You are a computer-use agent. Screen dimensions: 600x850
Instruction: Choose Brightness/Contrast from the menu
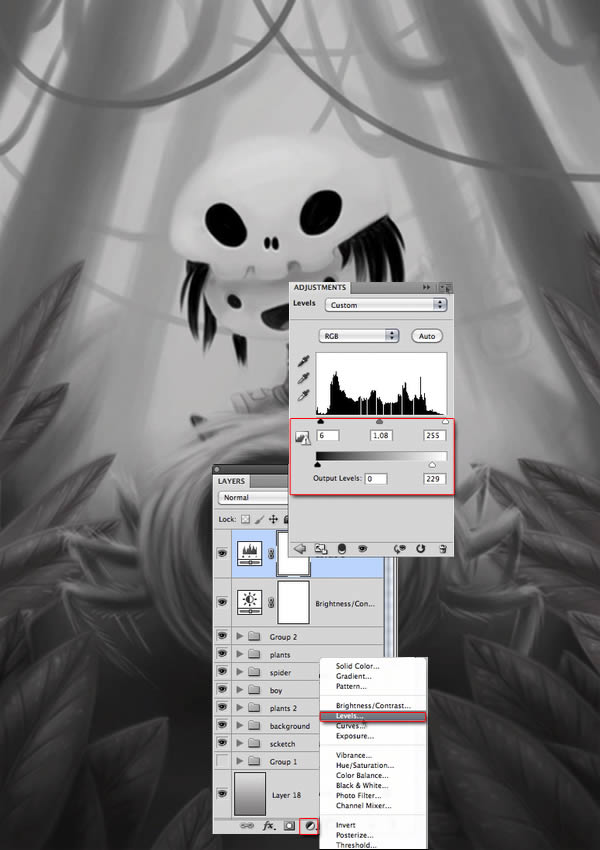[x=373, y=705]
